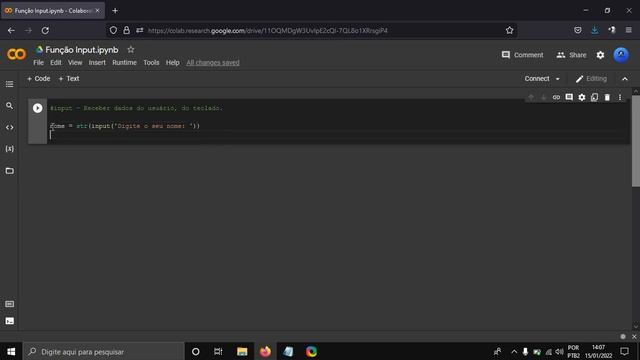The image size is (640, 360).
Task: Run the code cell
Action: click(38, 108)
